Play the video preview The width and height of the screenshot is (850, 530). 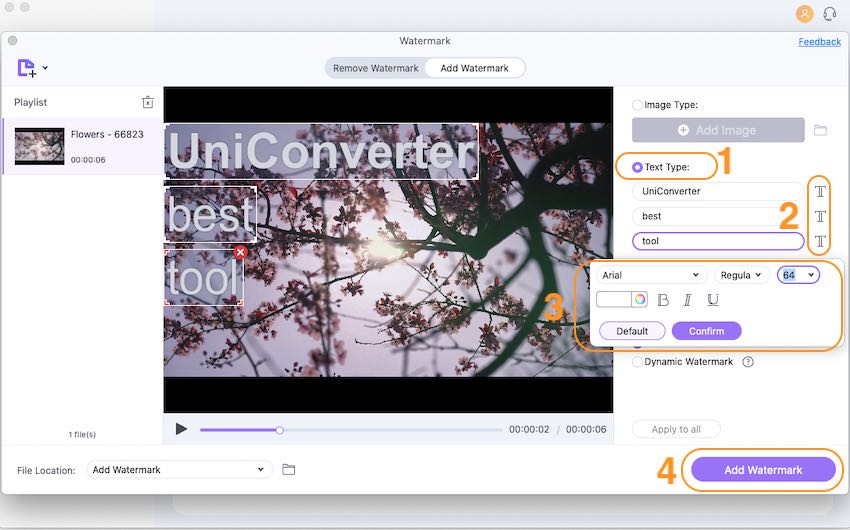click(x=181, y=429)
